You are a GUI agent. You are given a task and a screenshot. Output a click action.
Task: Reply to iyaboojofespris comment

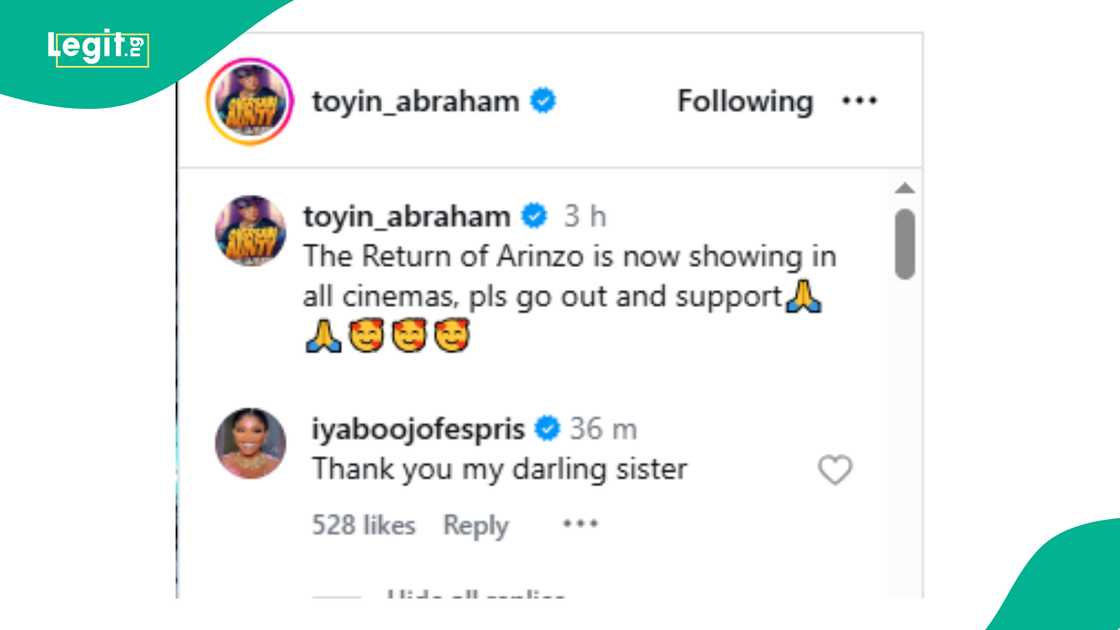coord(476,524)
